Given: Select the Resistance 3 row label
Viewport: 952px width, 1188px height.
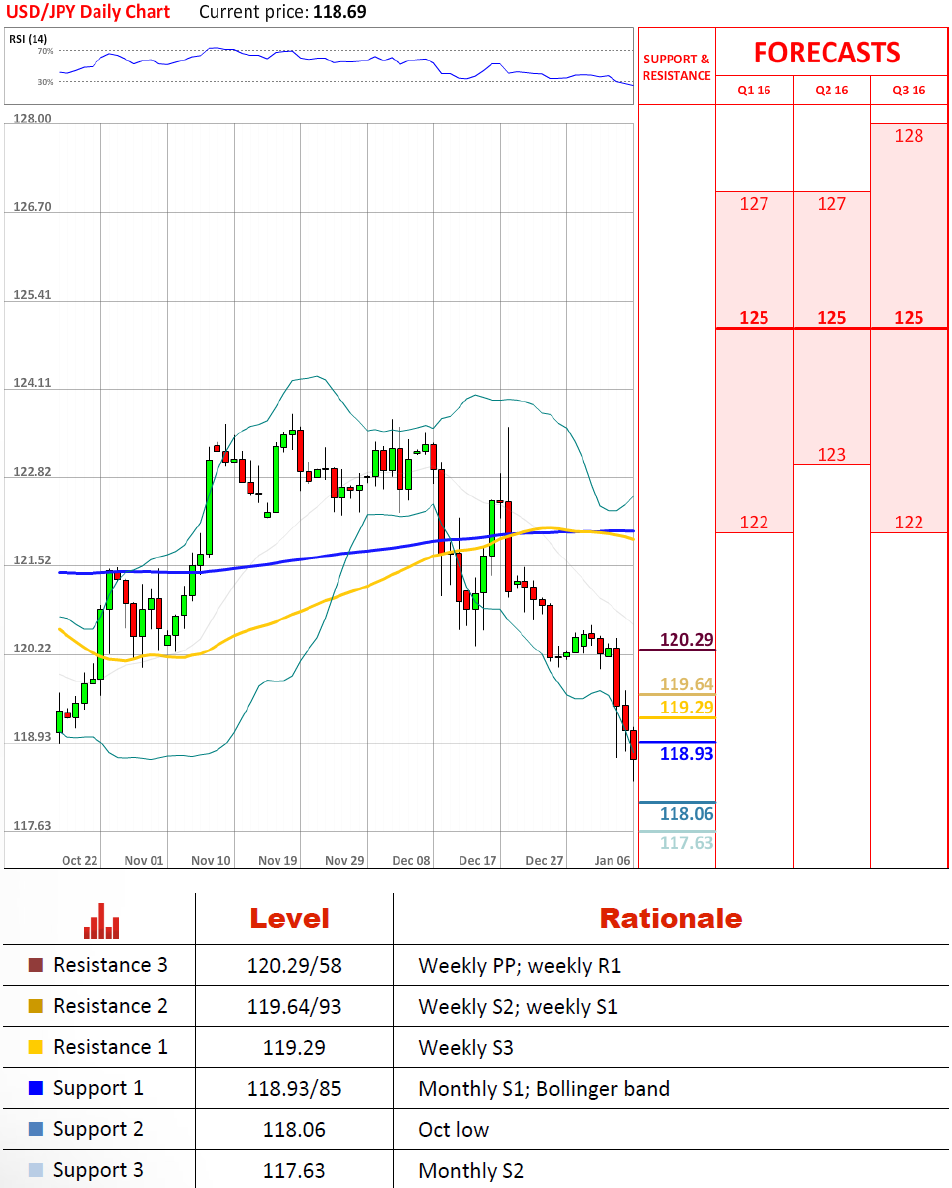Looking at the screenshot, I should point(110,965).
